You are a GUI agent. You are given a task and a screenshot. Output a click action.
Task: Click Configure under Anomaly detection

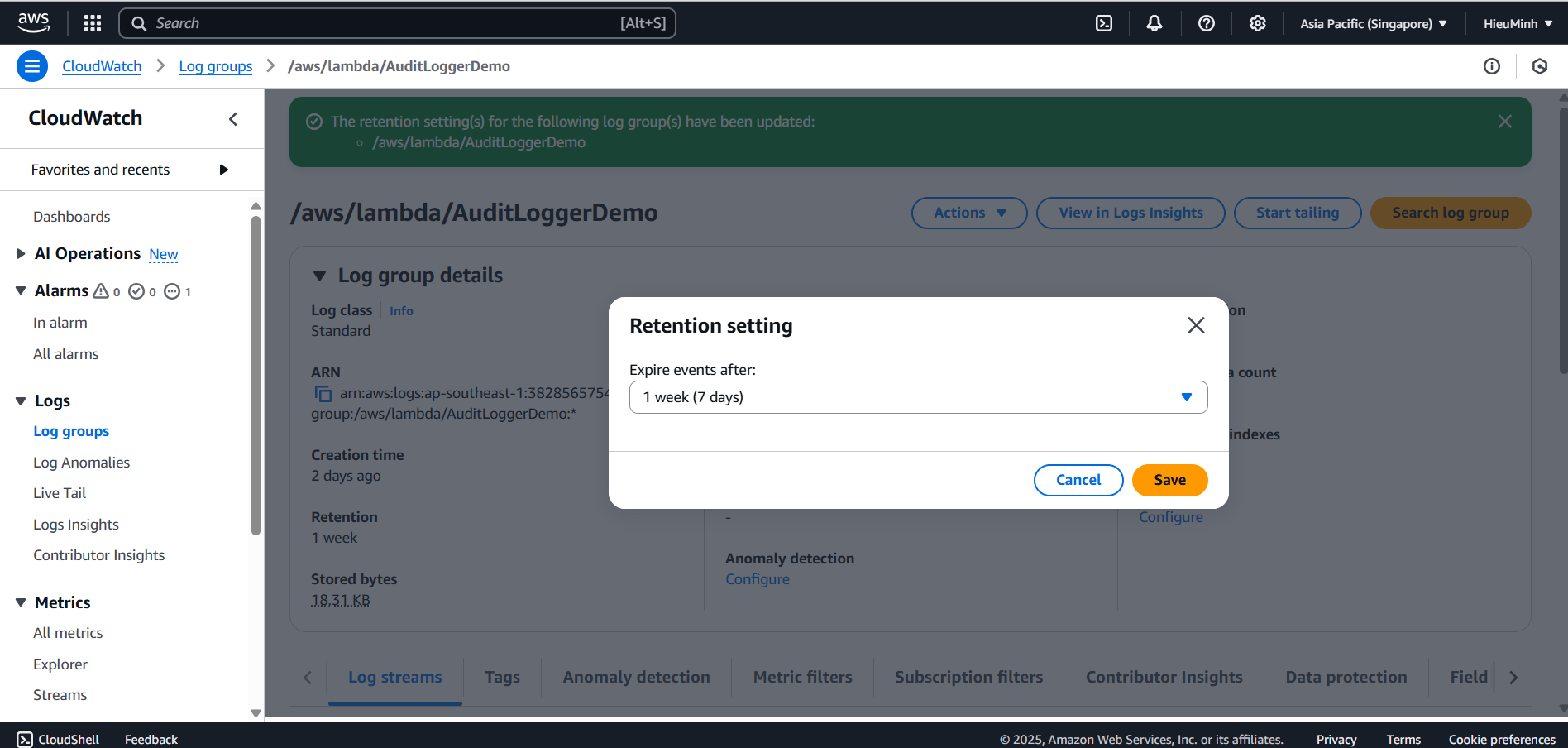click(x=758, y=579)
